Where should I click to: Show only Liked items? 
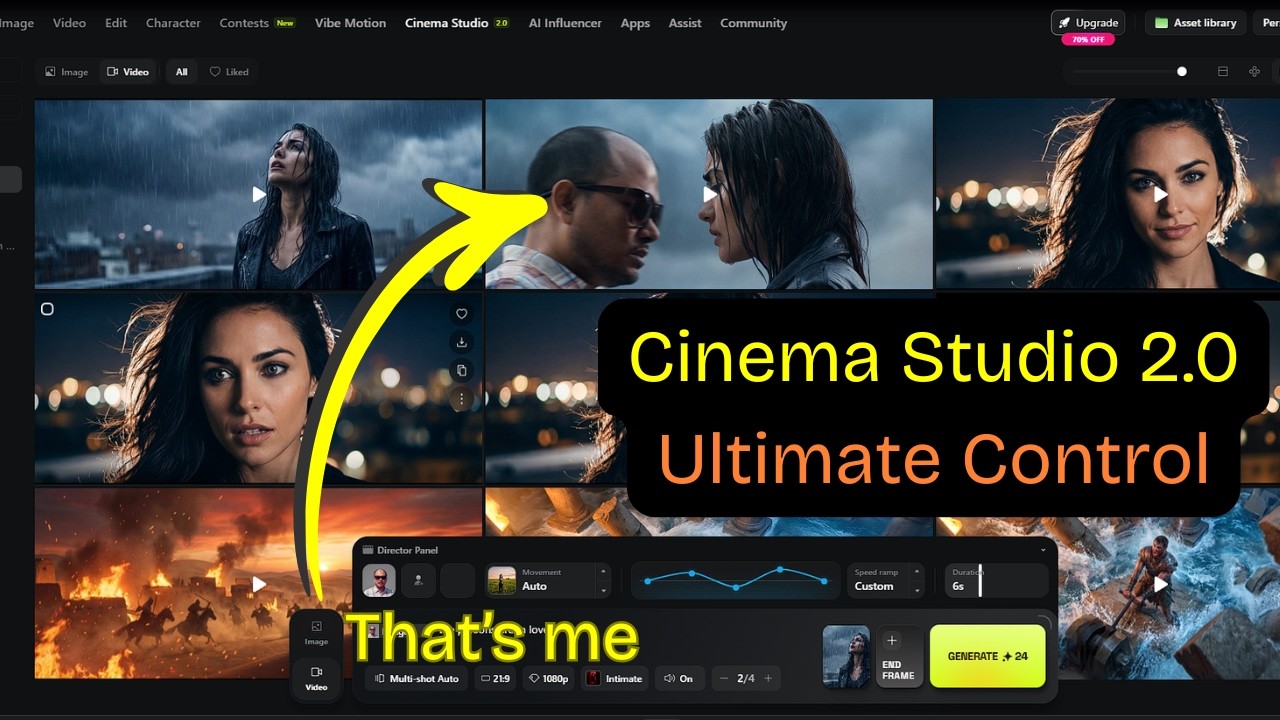point(229,72)
